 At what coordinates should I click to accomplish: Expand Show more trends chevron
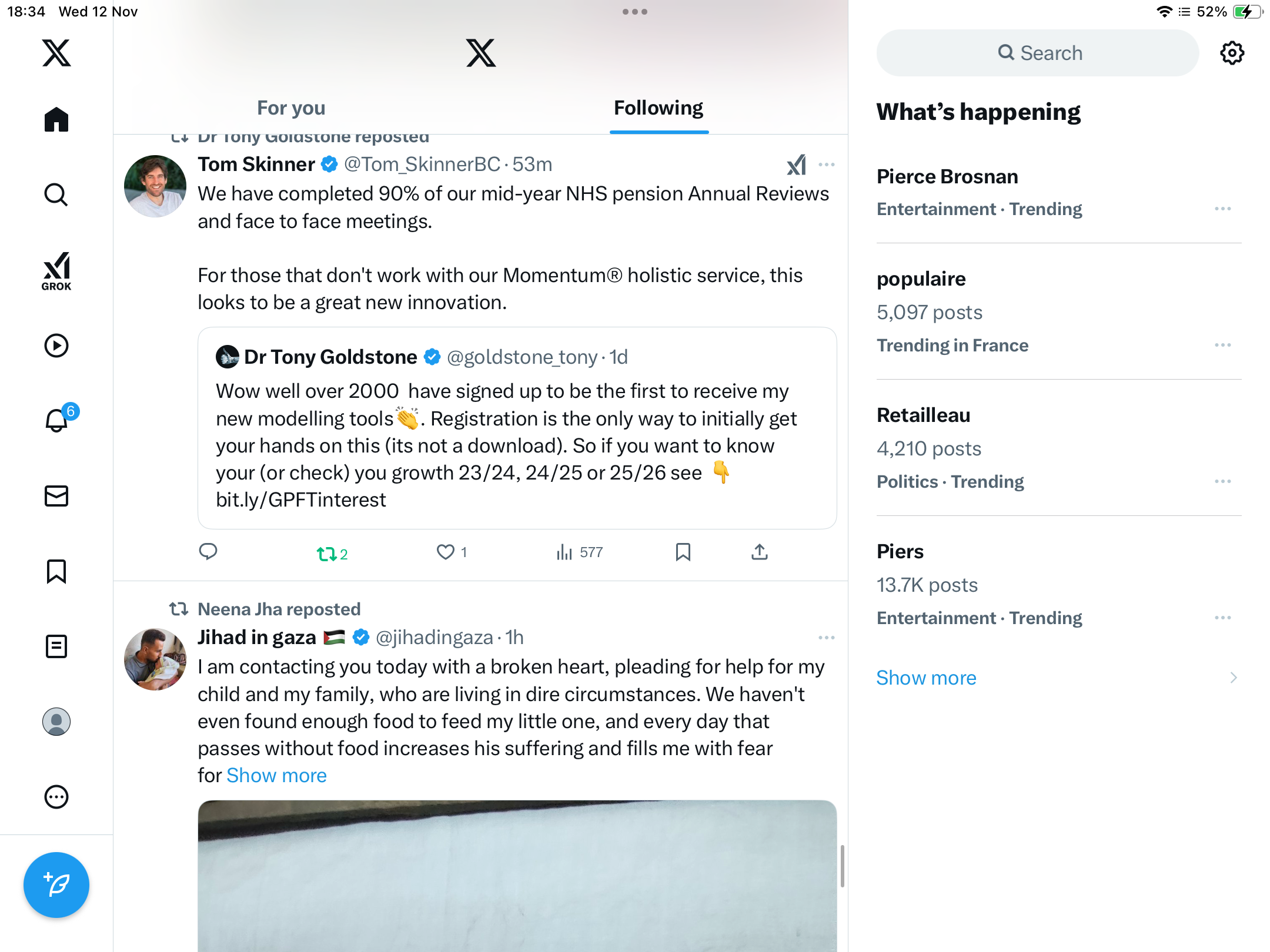1233,678
